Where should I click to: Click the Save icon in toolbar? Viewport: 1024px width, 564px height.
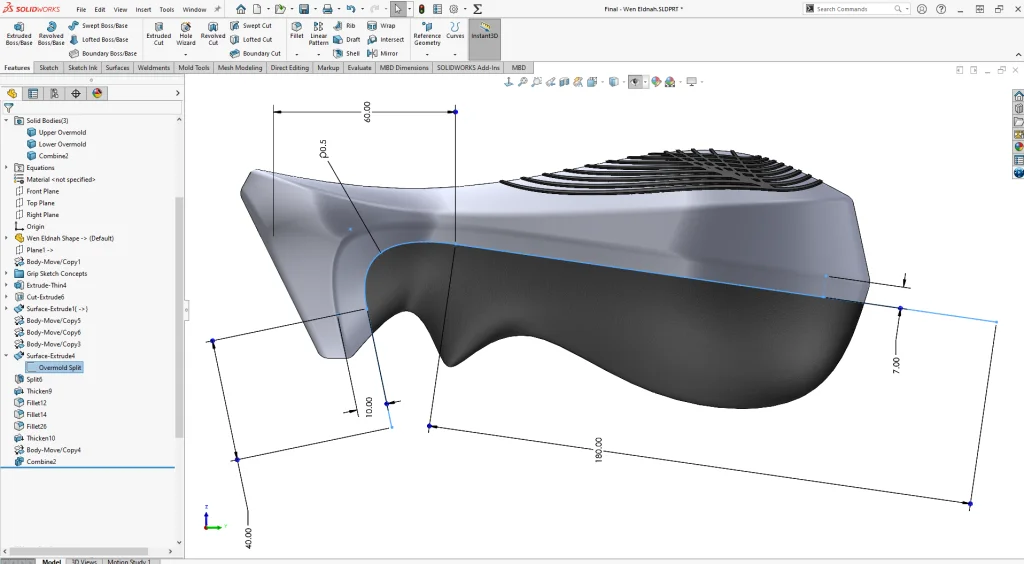coord(303,9)
